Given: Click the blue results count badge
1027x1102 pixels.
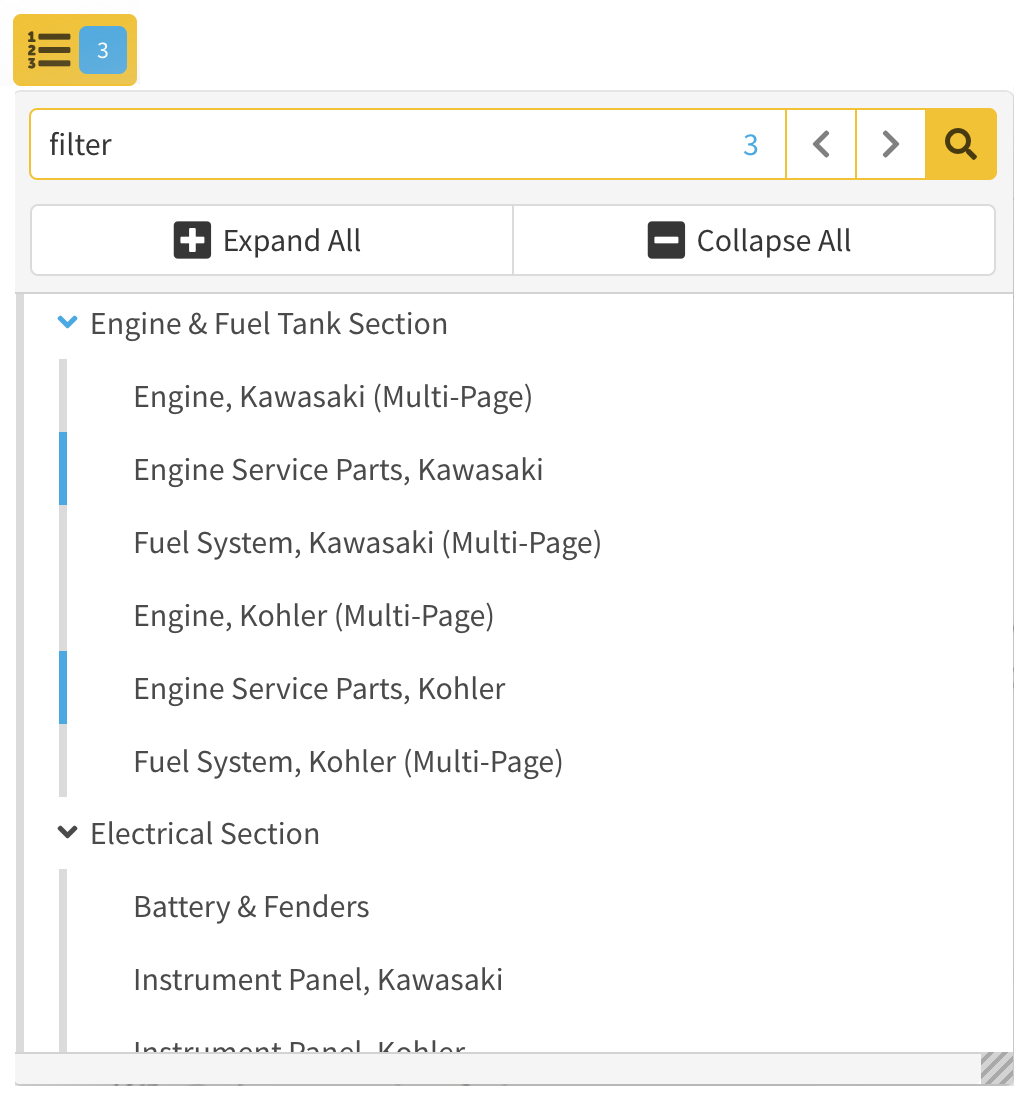Looking at the screenshot, I should [103, 50].
